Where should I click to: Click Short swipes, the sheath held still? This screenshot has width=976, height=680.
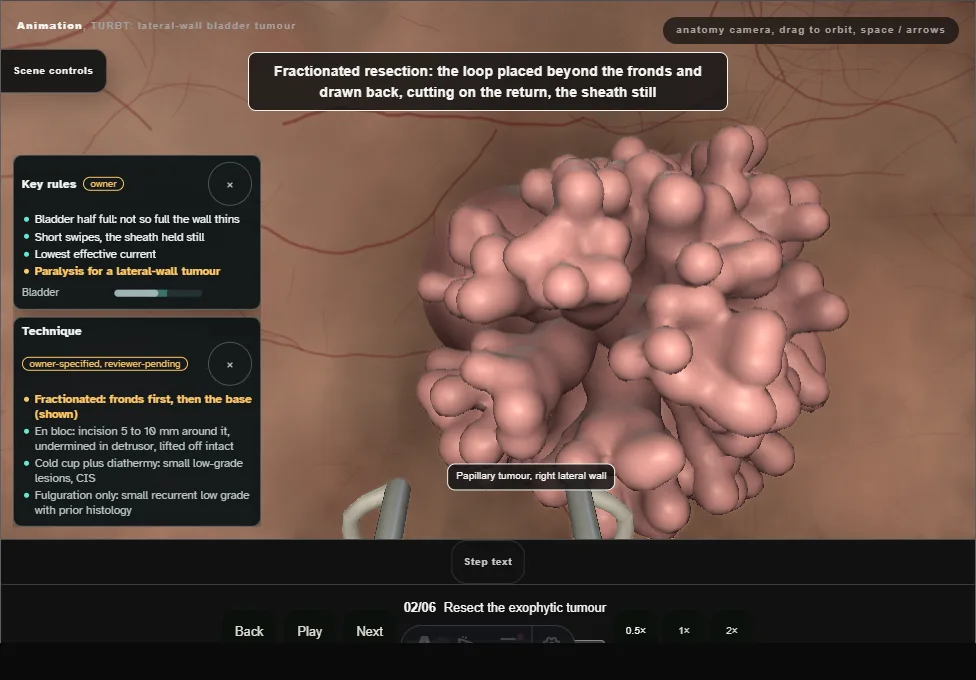point(119,237)
